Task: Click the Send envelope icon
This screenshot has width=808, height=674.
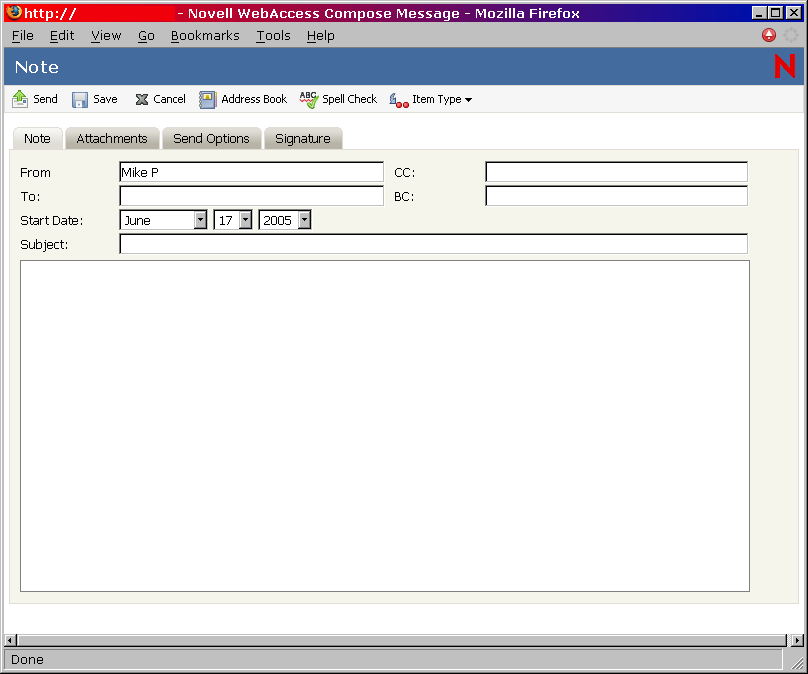Action: pos(20,99)
